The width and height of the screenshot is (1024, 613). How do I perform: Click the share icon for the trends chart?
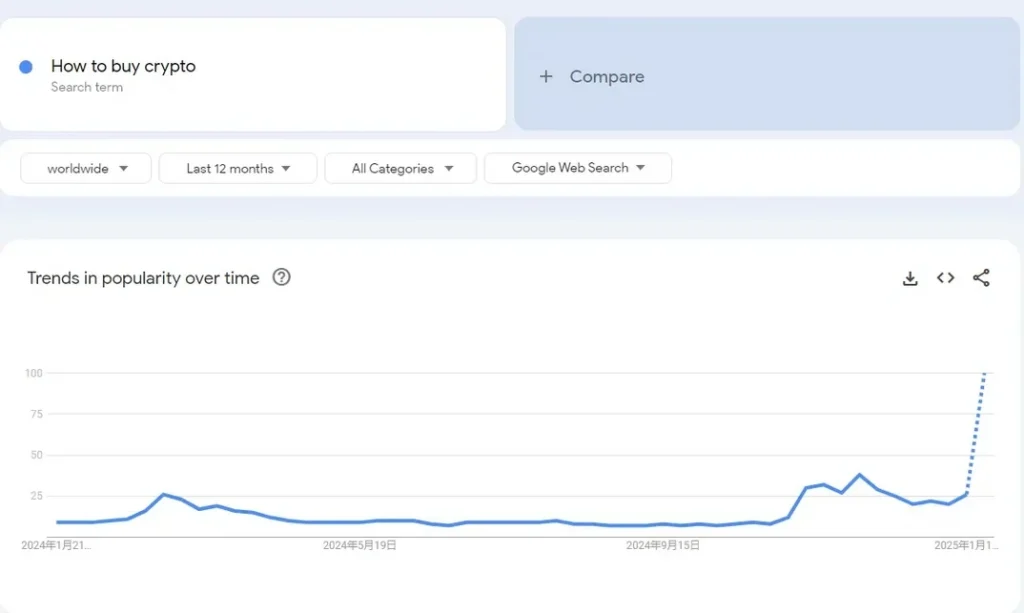click(x=981, y=278)
